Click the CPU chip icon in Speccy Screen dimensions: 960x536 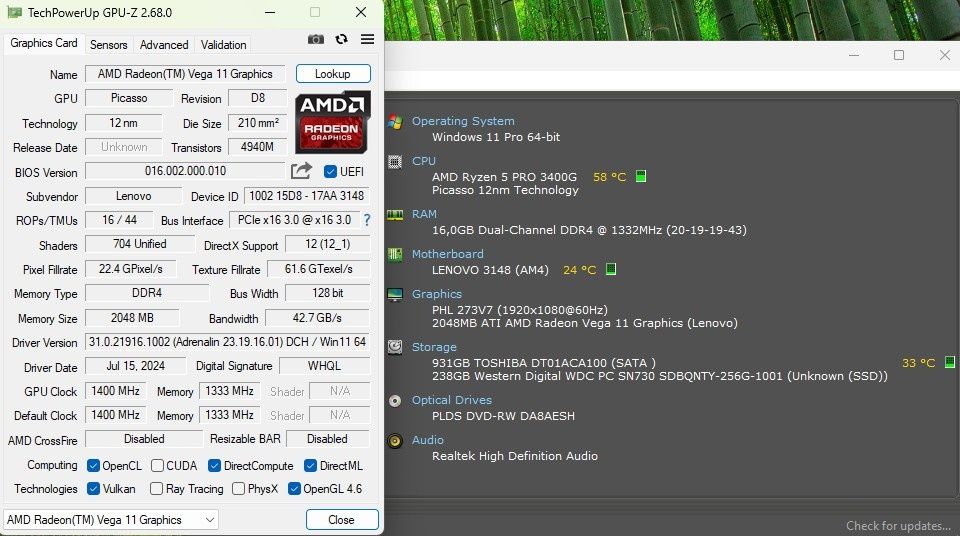[x=395, y=162]
